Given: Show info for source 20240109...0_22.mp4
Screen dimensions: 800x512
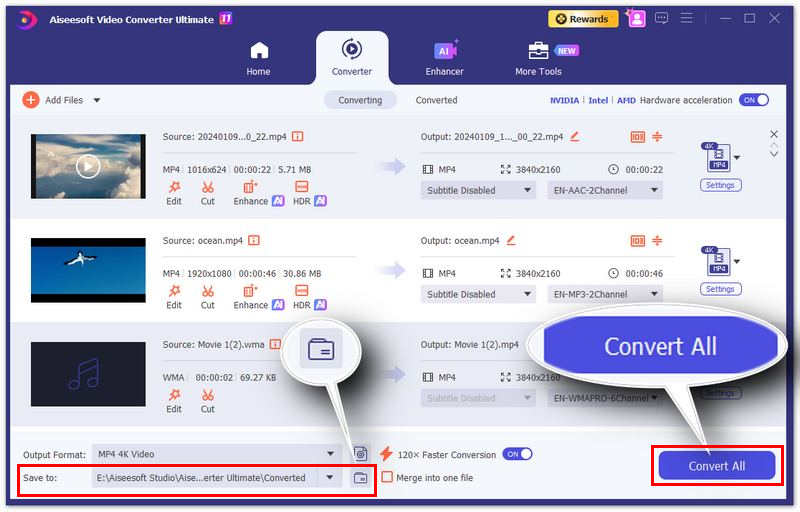Looking at the screenshot, I should 297,137.
